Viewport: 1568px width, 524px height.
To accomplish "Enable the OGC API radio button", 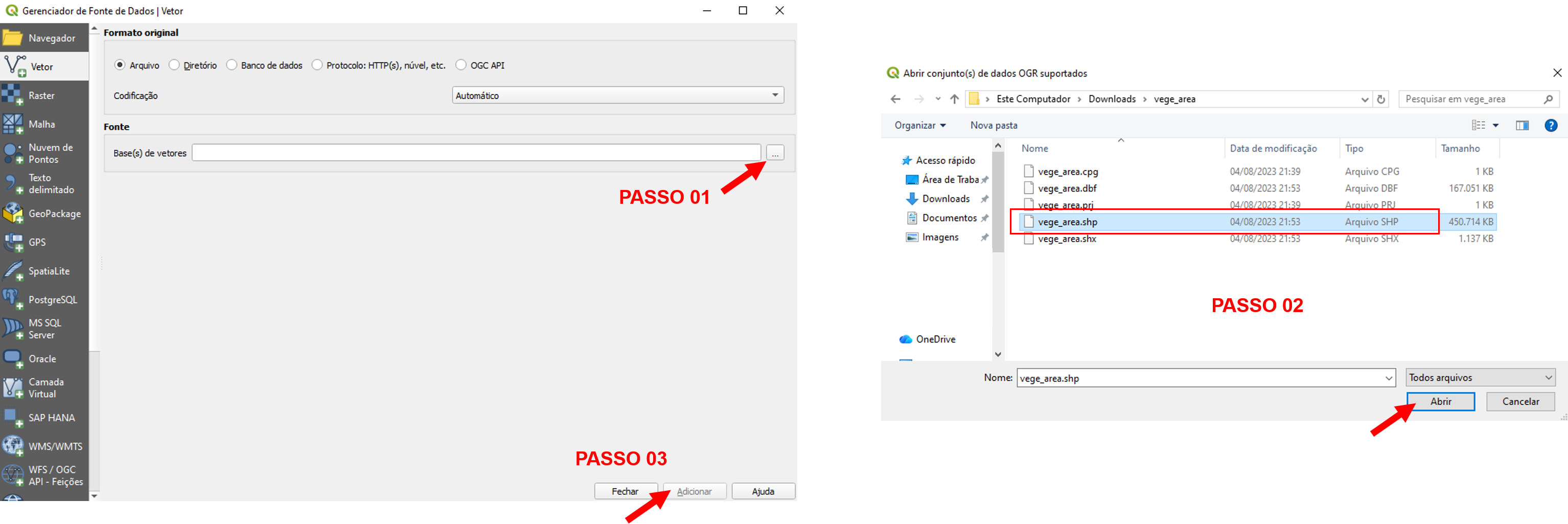I will tap(462, 65).
